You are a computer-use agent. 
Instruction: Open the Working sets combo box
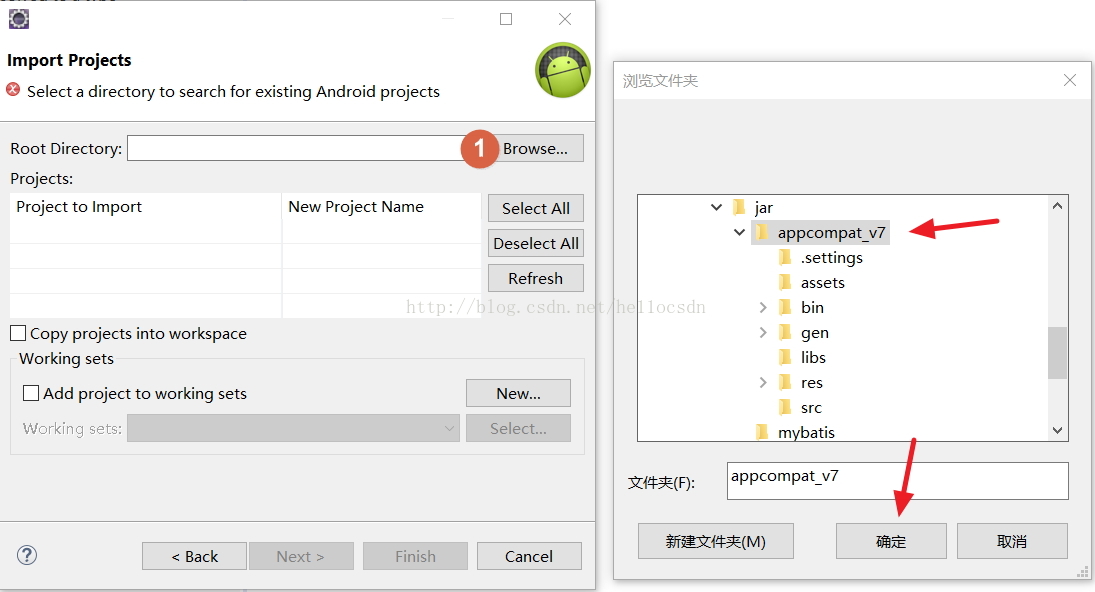tap(293, 428)
